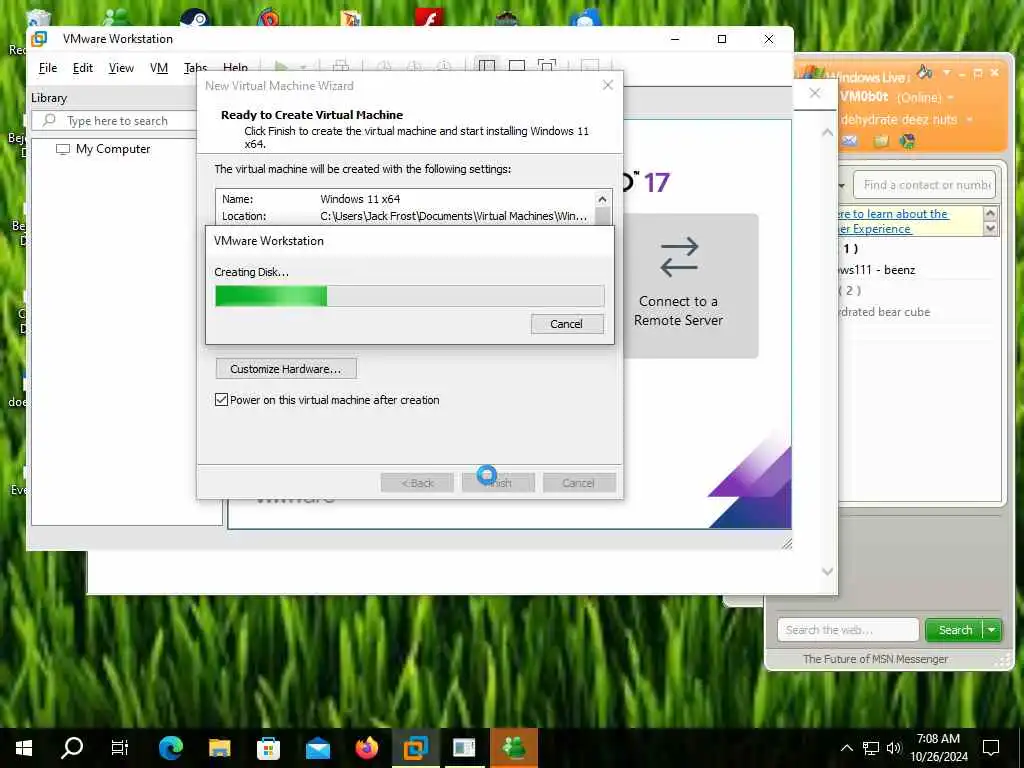
Task: Click the network tray icon
Action: 871,748
